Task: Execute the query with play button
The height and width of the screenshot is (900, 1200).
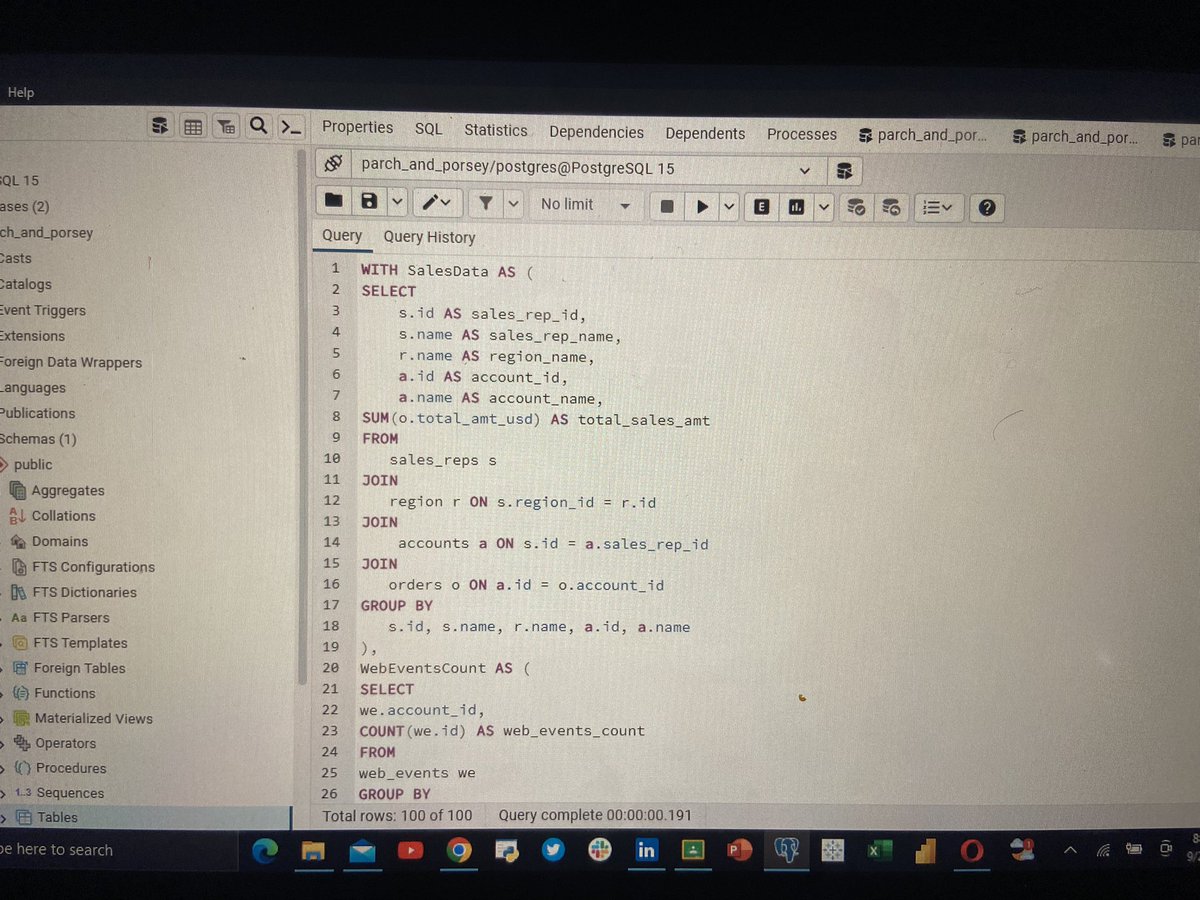Action: coord(703,206)
